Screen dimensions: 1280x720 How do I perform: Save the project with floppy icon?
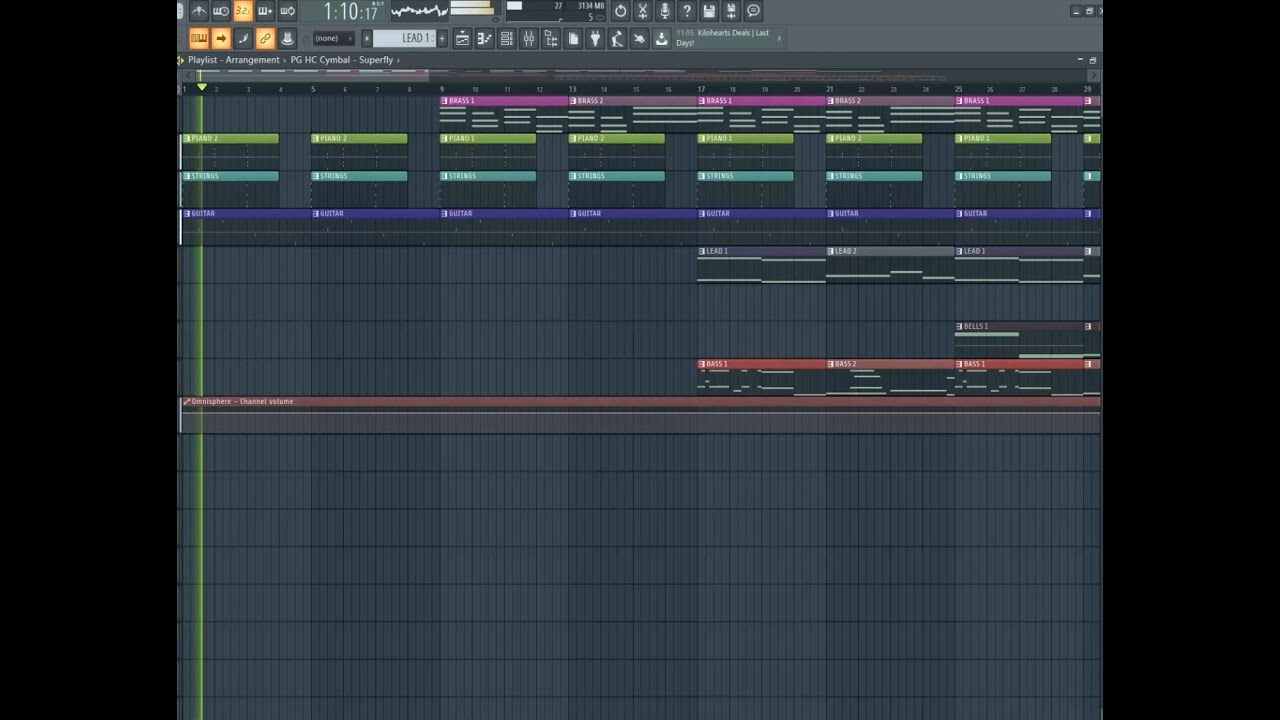tap(709, 11)
